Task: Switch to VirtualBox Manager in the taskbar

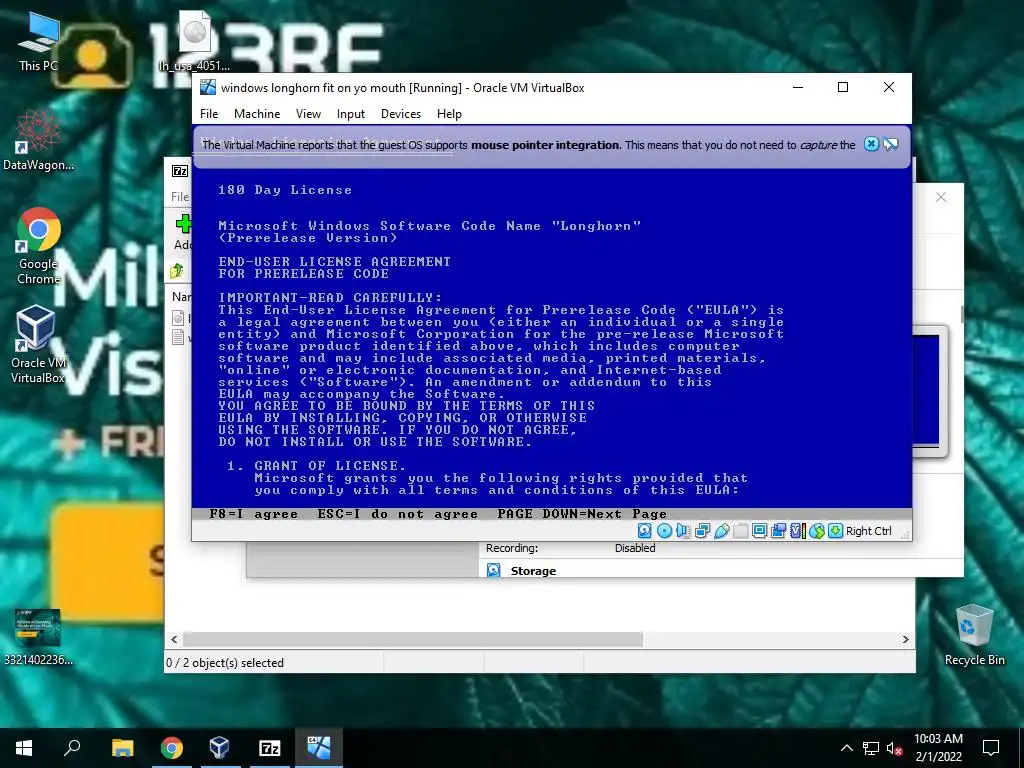Action: click(x=219, y=748)
